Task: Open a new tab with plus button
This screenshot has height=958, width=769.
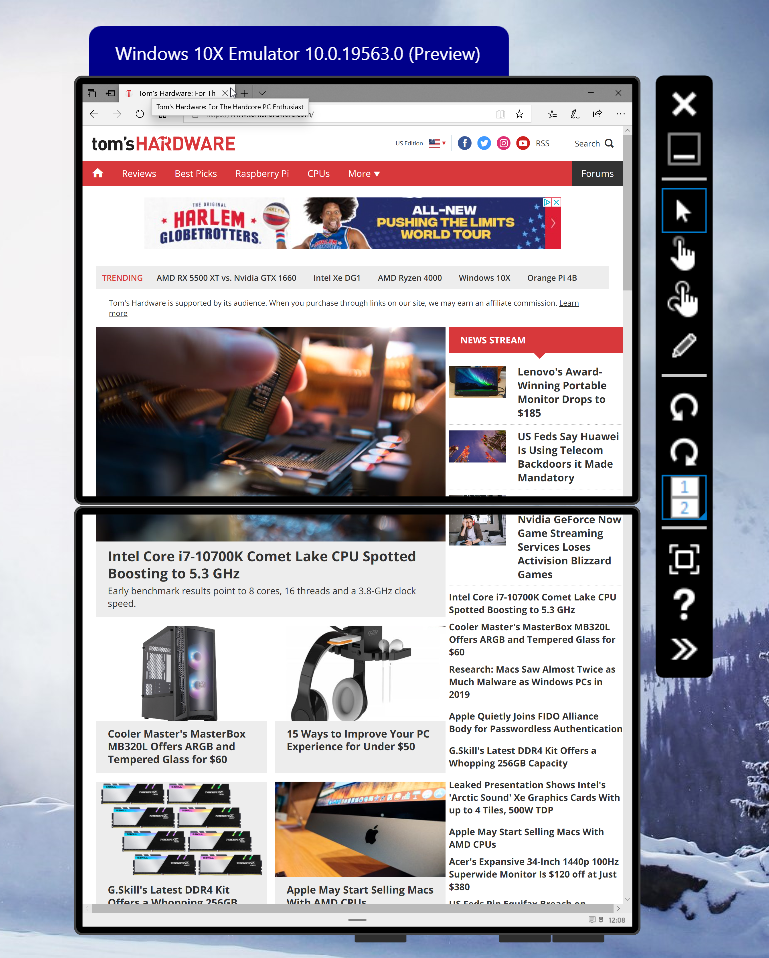Action: pos(244,93)
